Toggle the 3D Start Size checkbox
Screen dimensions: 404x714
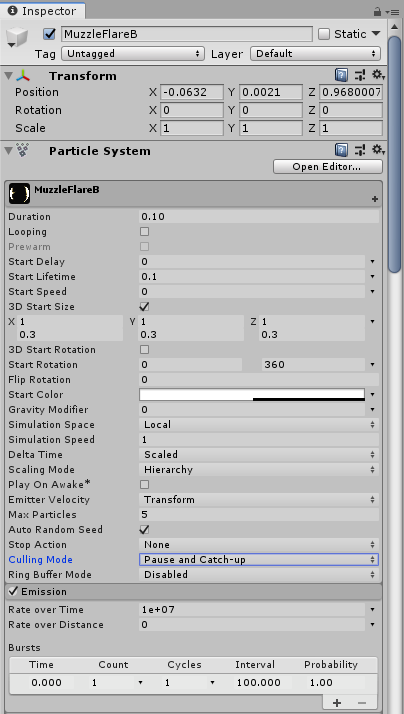[x=144, y=307]
